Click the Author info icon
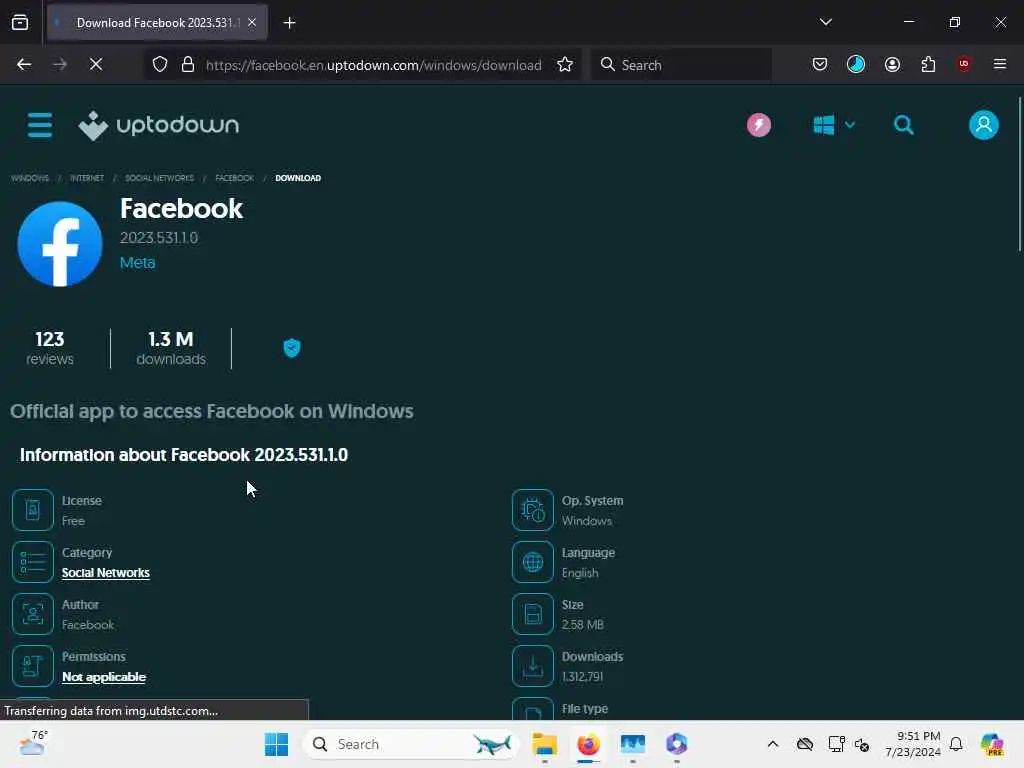The height and width of the screenshot is (768, 1024). tap(33, 614)
